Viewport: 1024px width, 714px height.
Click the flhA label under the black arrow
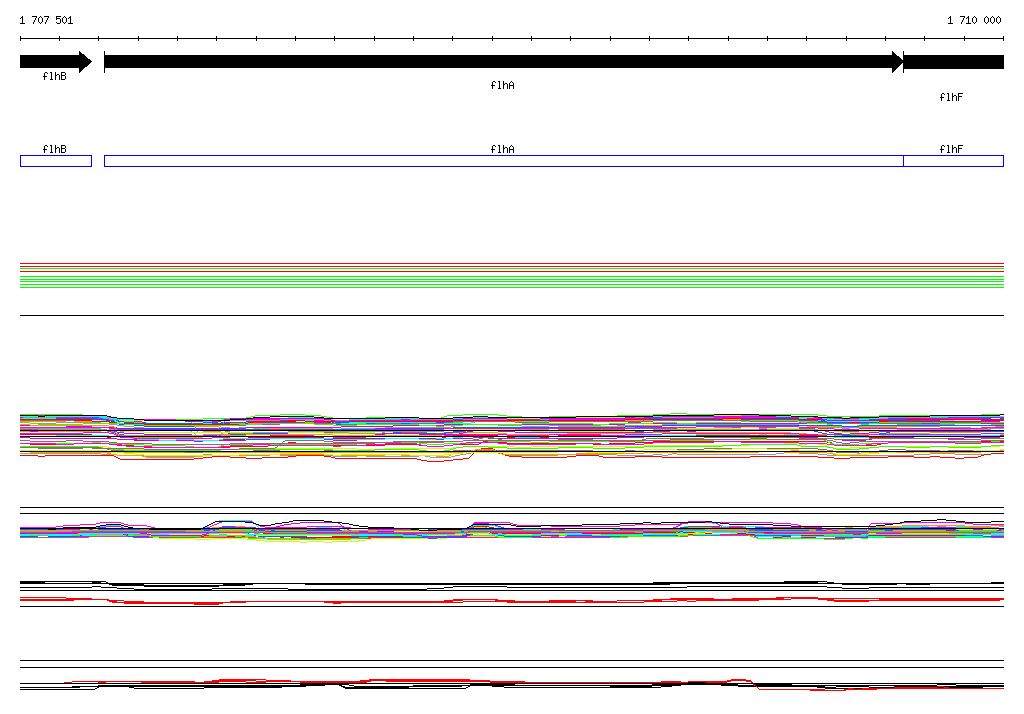[502, 86]
